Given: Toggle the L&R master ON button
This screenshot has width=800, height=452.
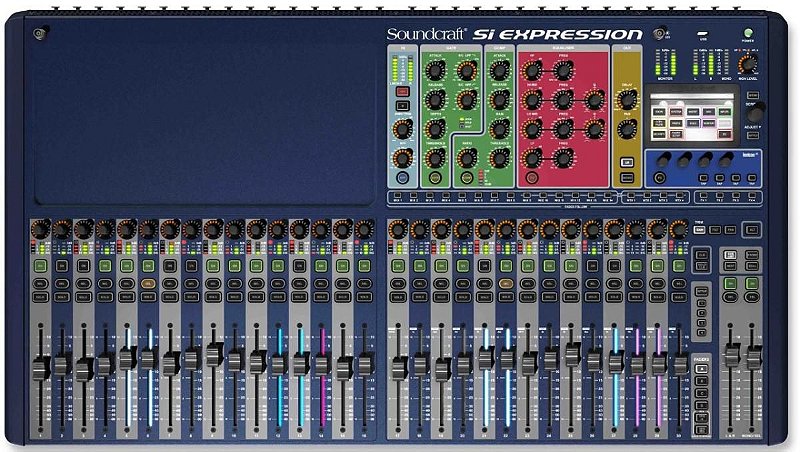Looking at the screenshot, I should (731, 283).
